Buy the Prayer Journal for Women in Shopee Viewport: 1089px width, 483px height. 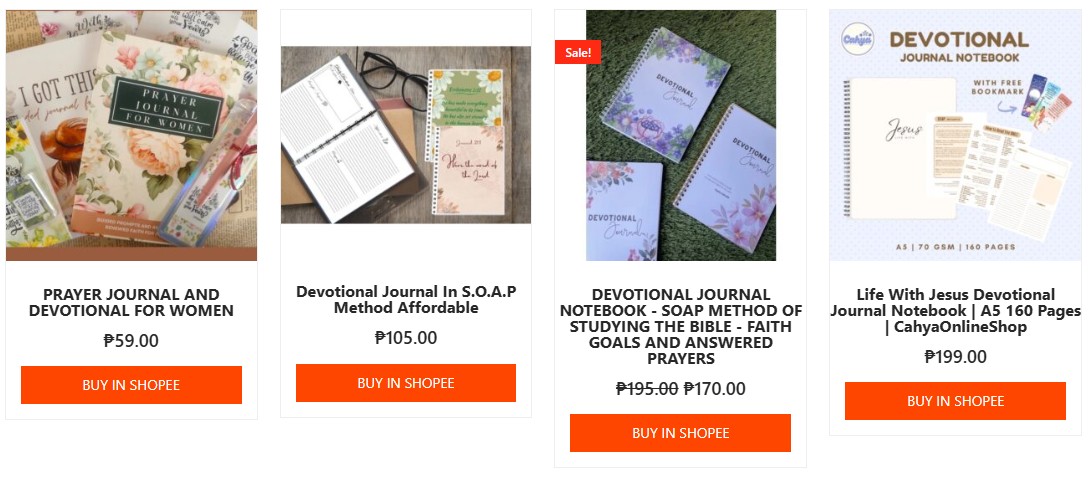(131, 385)
